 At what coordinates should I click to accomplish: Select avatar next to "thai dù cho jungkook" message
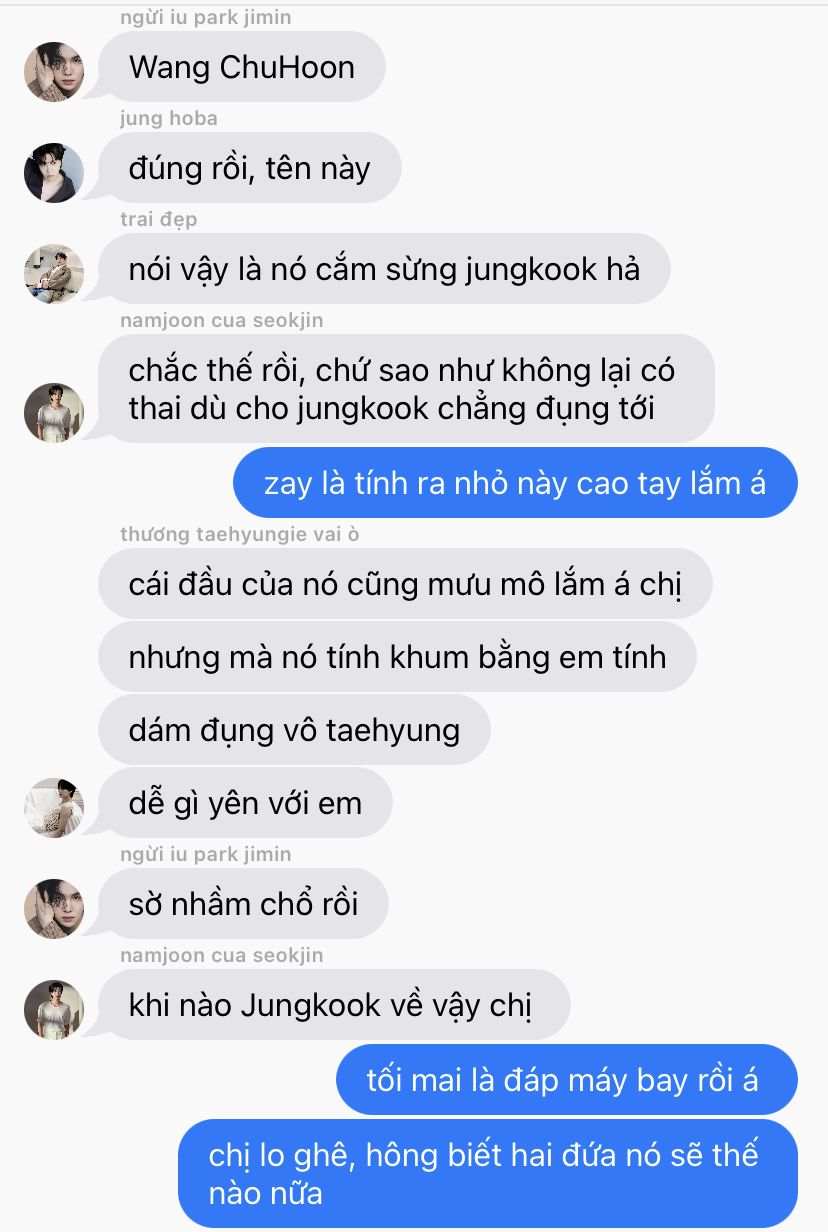(x=53, y=412)
